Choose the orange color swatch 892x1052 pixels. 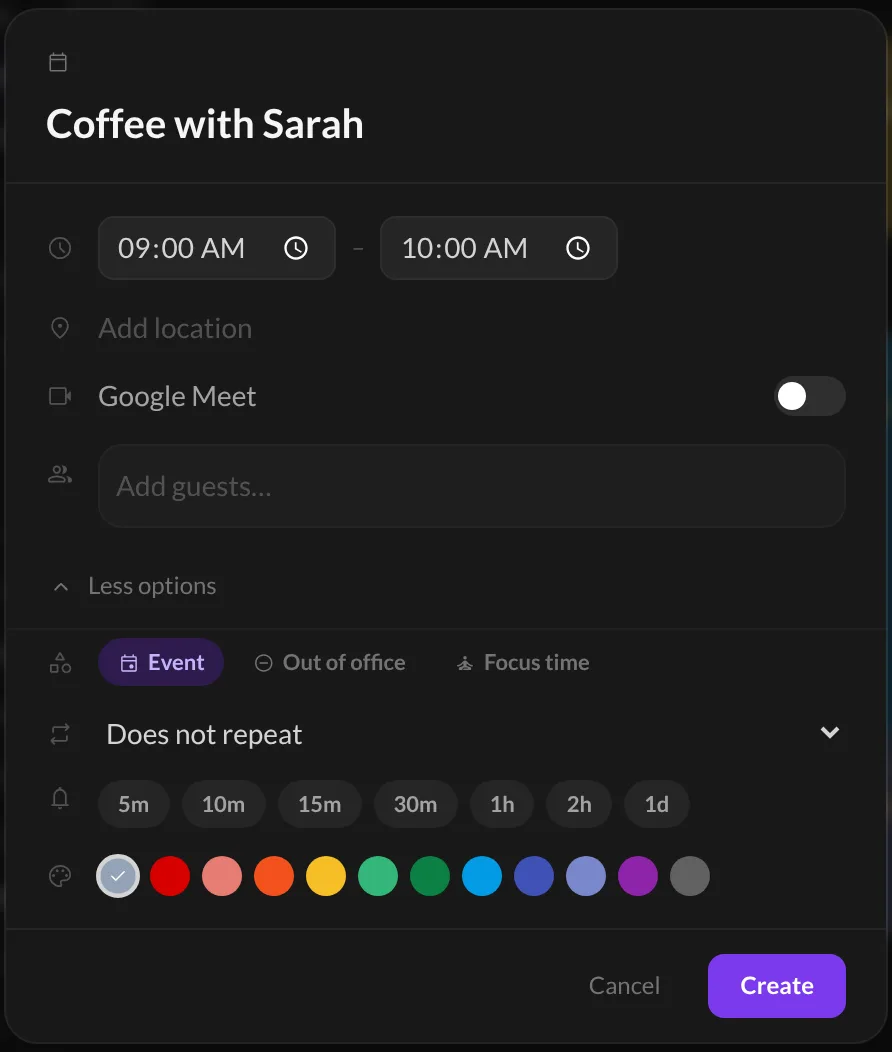274,876
